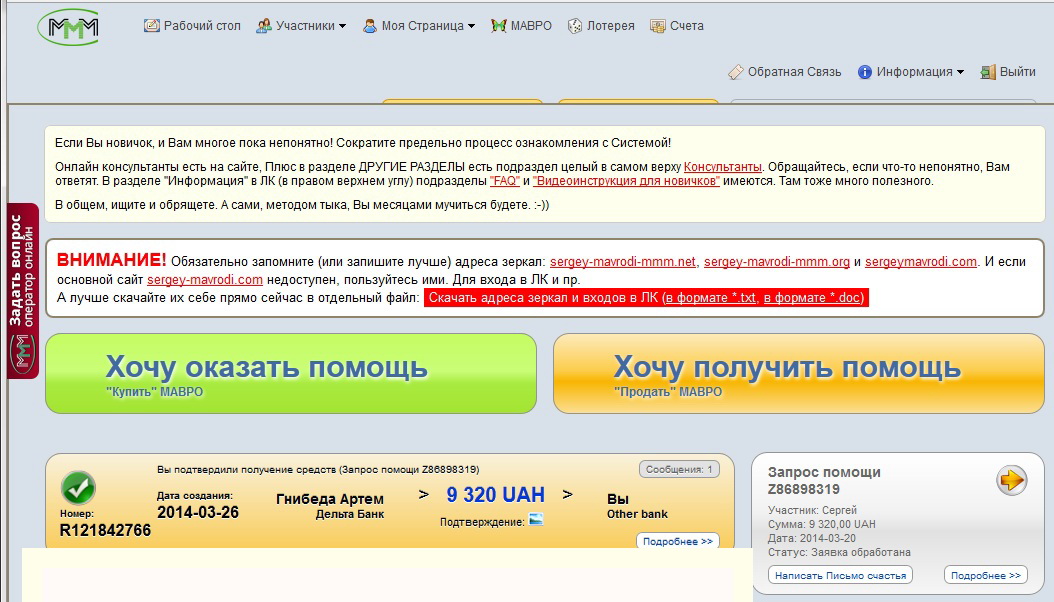Screen dimensions: 1054x602
Task: Expand the Информация dropdown arrow
Action: pyautogui.click(x=960, y=73)
